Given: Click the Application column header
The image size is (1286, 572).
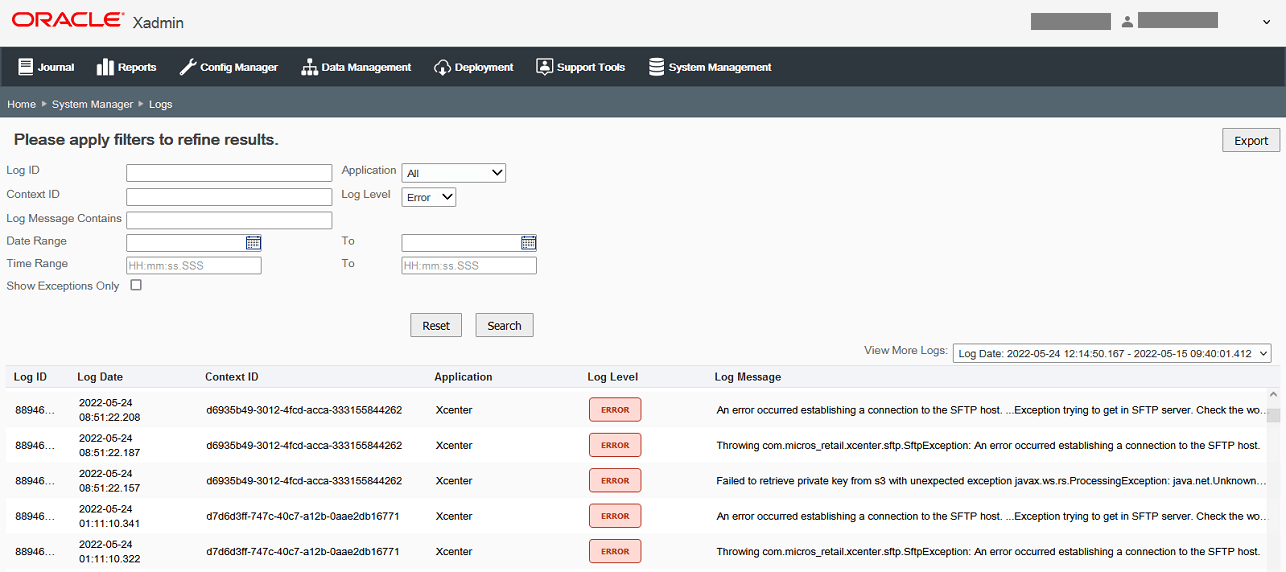Looking at the screenshot, I should point(463,377).
